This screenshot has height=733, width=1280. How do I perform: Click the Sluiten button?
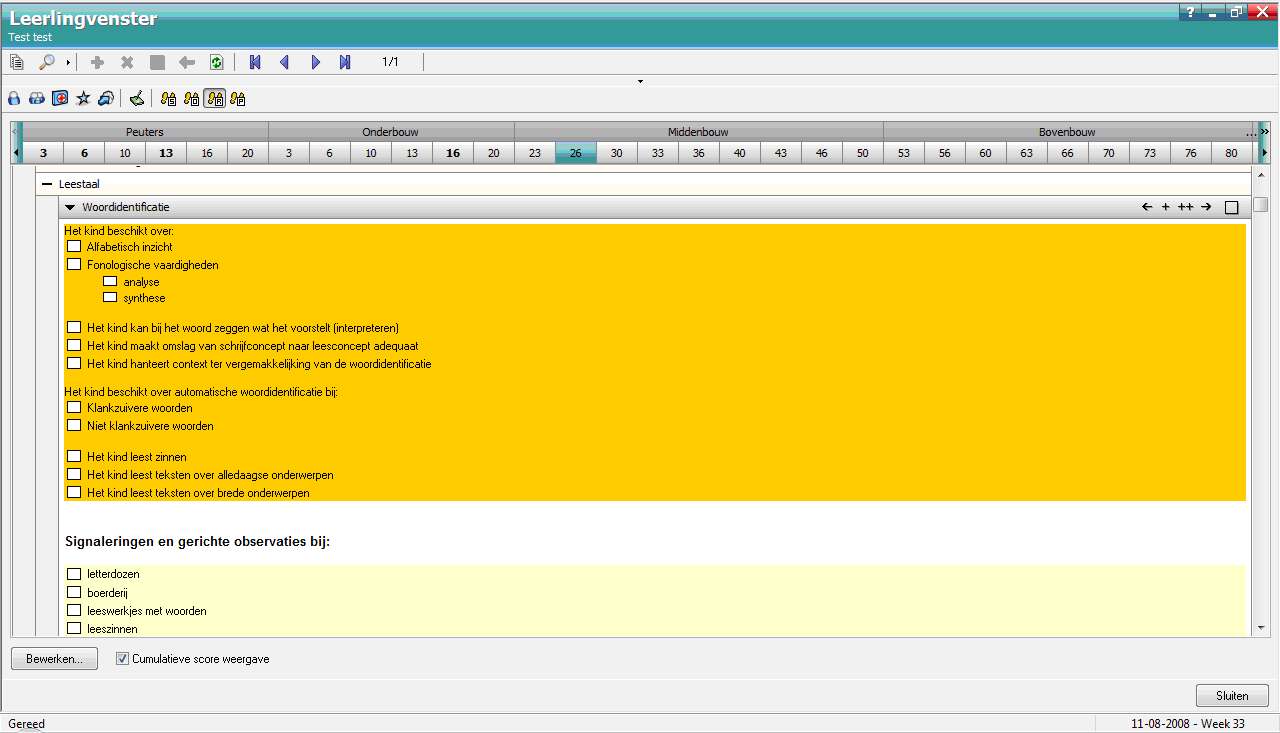[1232, 695]
